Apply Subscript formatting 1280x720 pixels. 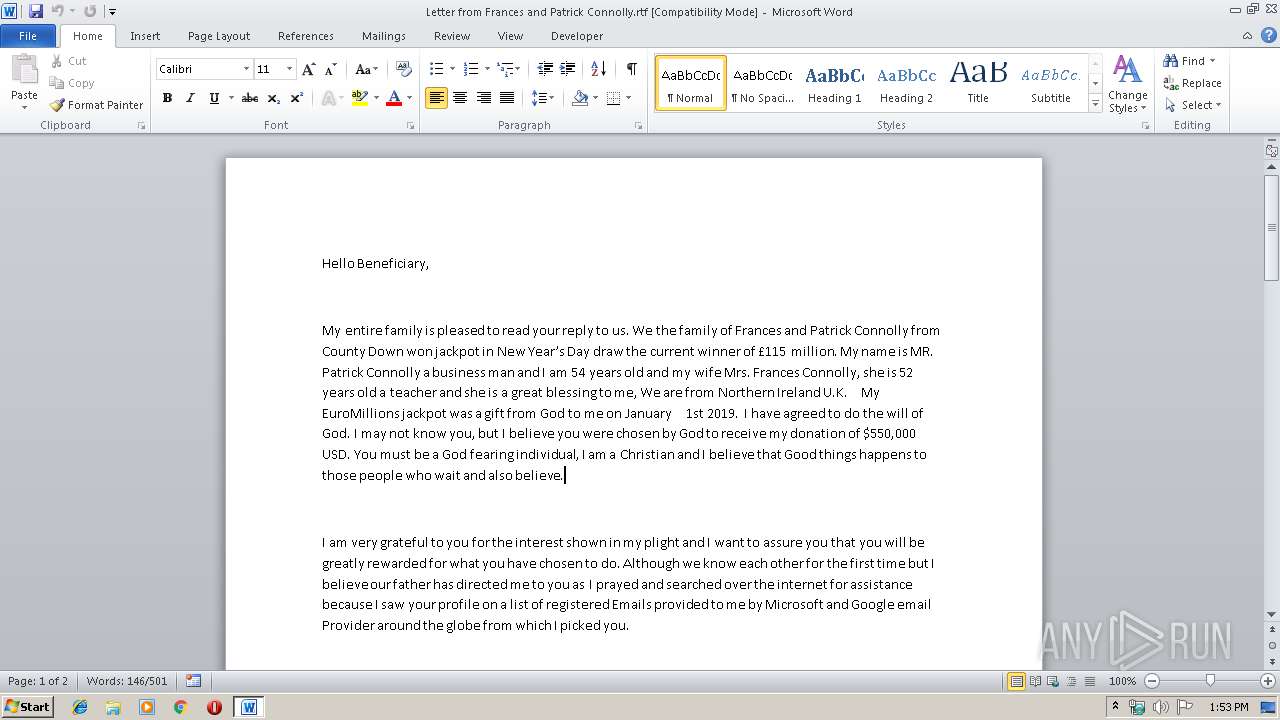click(x=274, y=98)
